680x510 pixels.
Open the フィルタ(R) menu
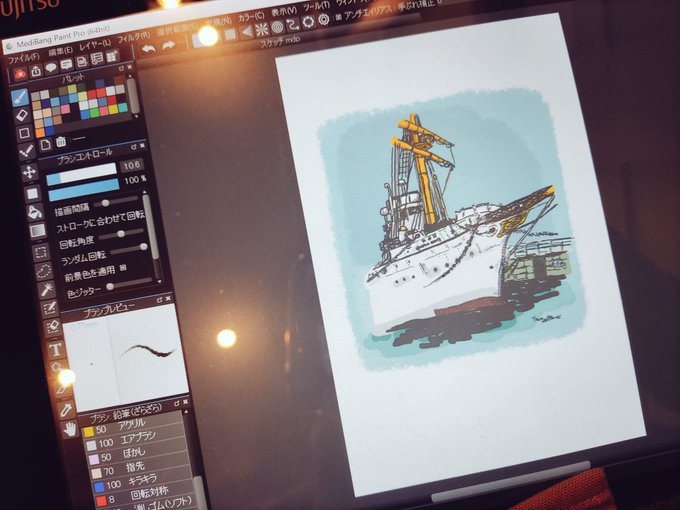tap(134, 38)
